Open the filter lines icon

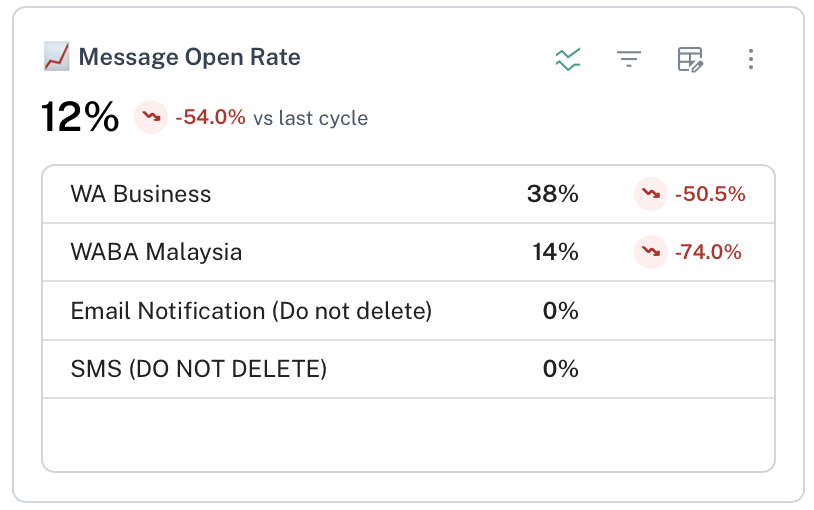point(628,59)
